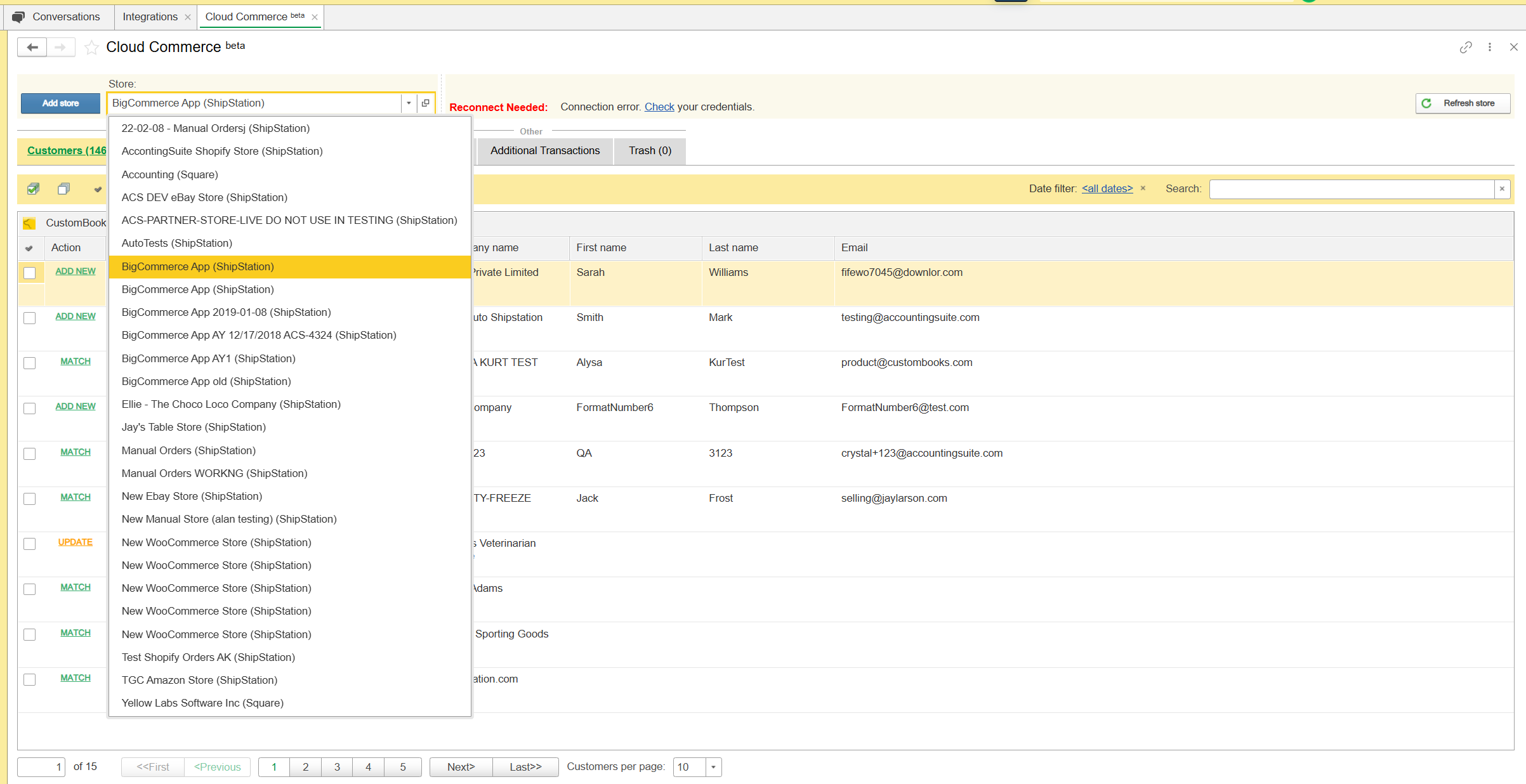The image size is (1526, 784).
Task: Collapse the Store dropdown arrow
Action: point(409,103)
